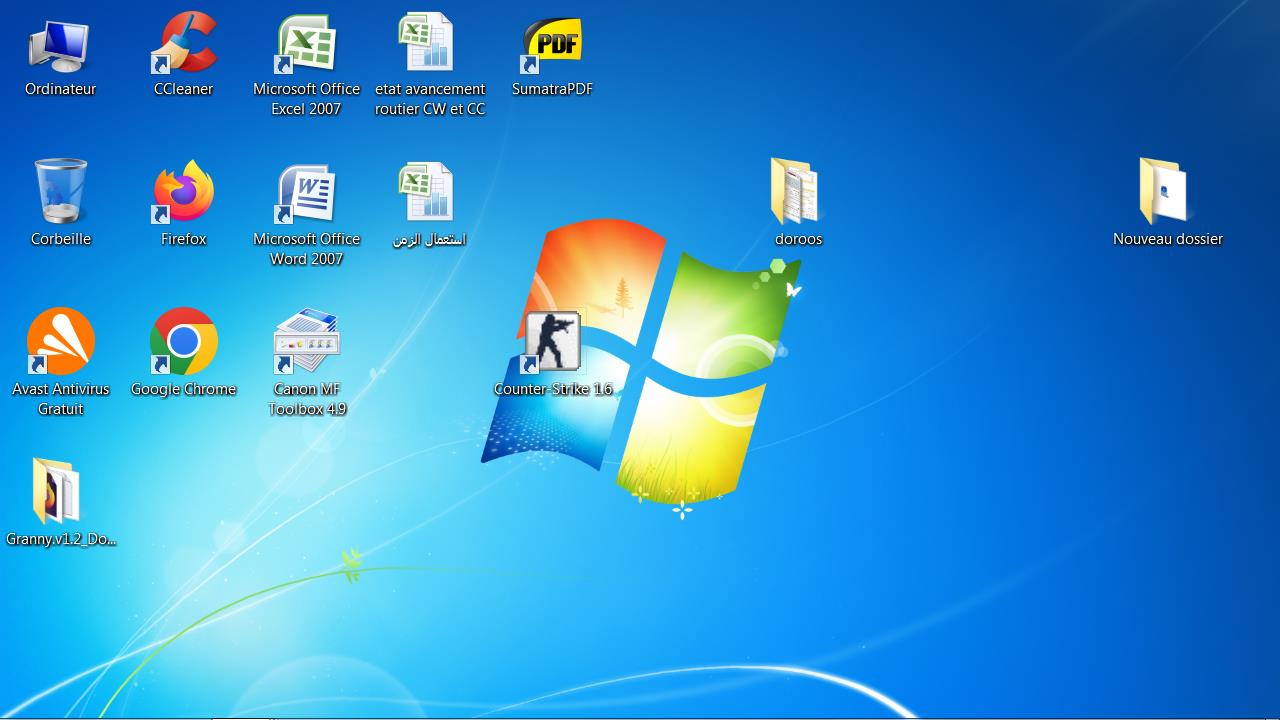Click the Counter-Strike 1.6 game icon
Screen dimensions: 1280x720
coord(552,342)
